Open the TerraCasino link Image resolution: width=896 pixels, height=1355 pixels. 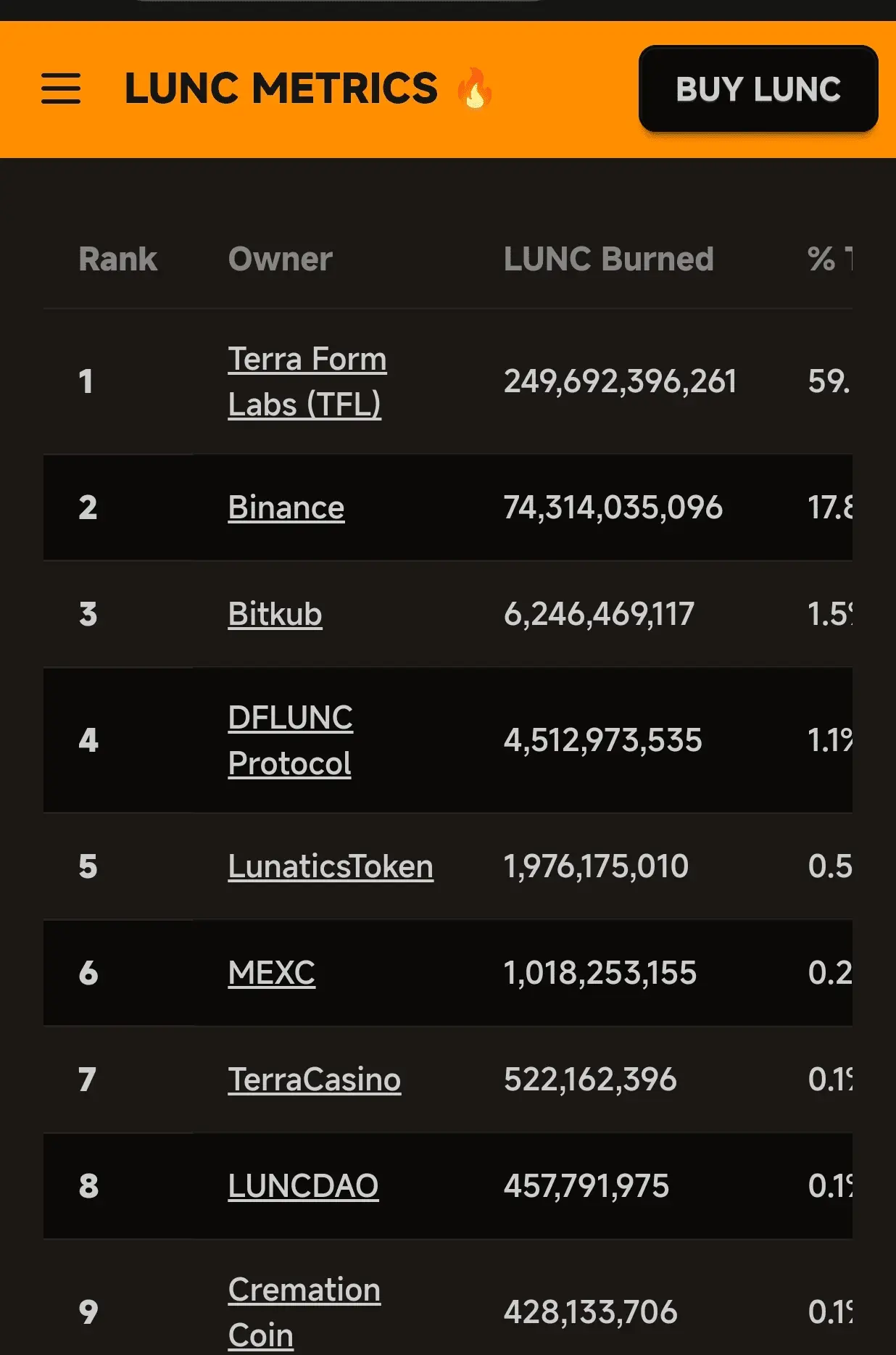314,1080
